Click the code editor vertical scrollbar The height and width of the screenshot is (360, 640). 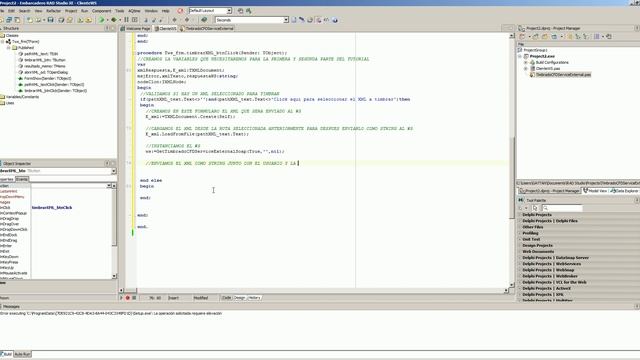(512, 160)
